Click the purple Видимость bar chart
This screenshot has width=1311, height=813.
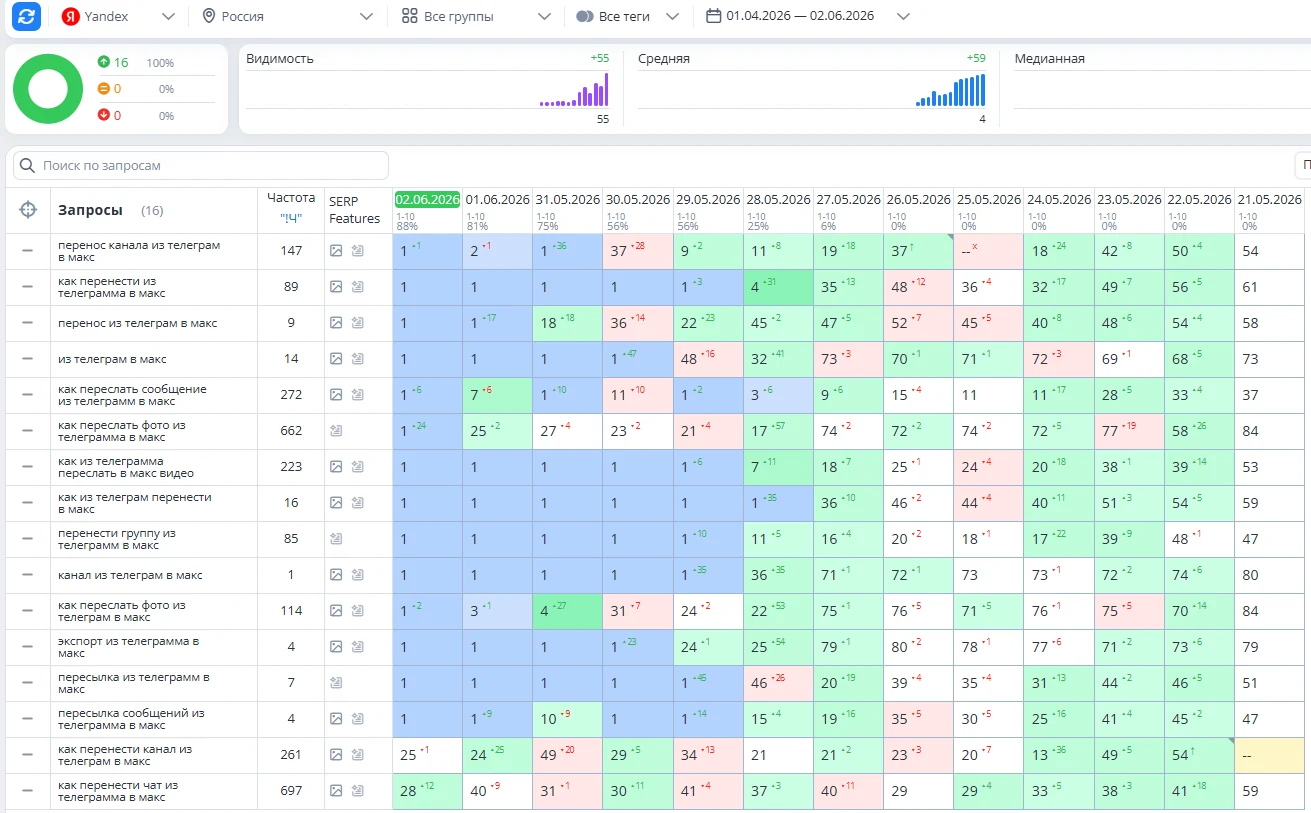574,90
